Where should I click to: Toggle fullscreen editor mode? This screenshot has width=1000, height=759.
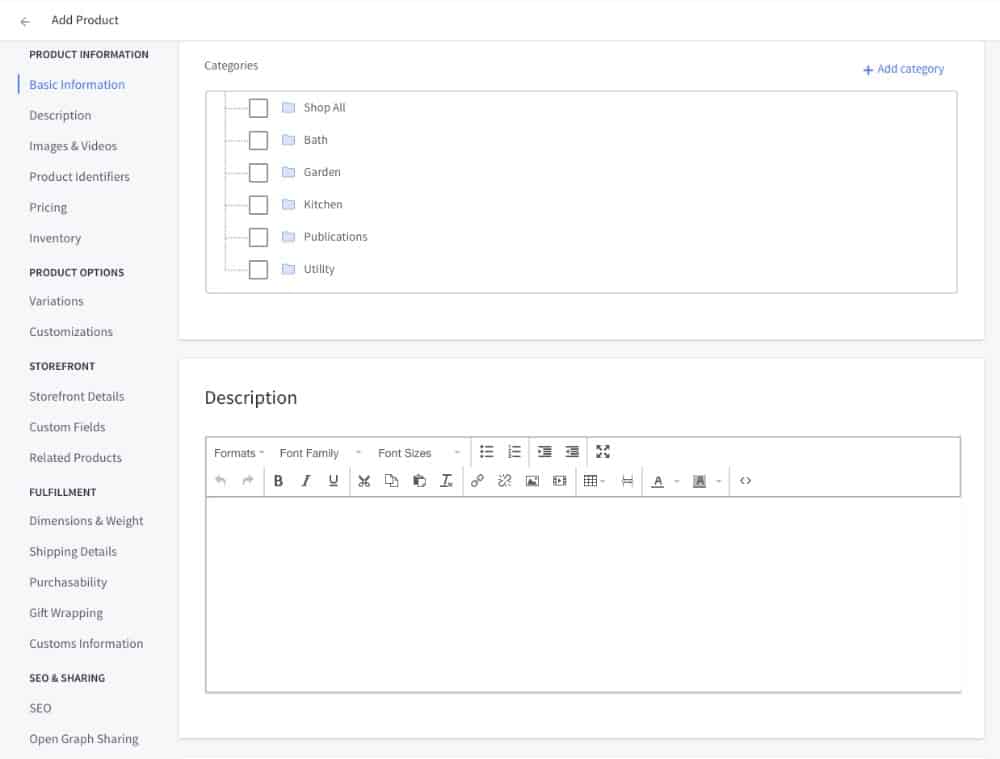click(603, 452)
